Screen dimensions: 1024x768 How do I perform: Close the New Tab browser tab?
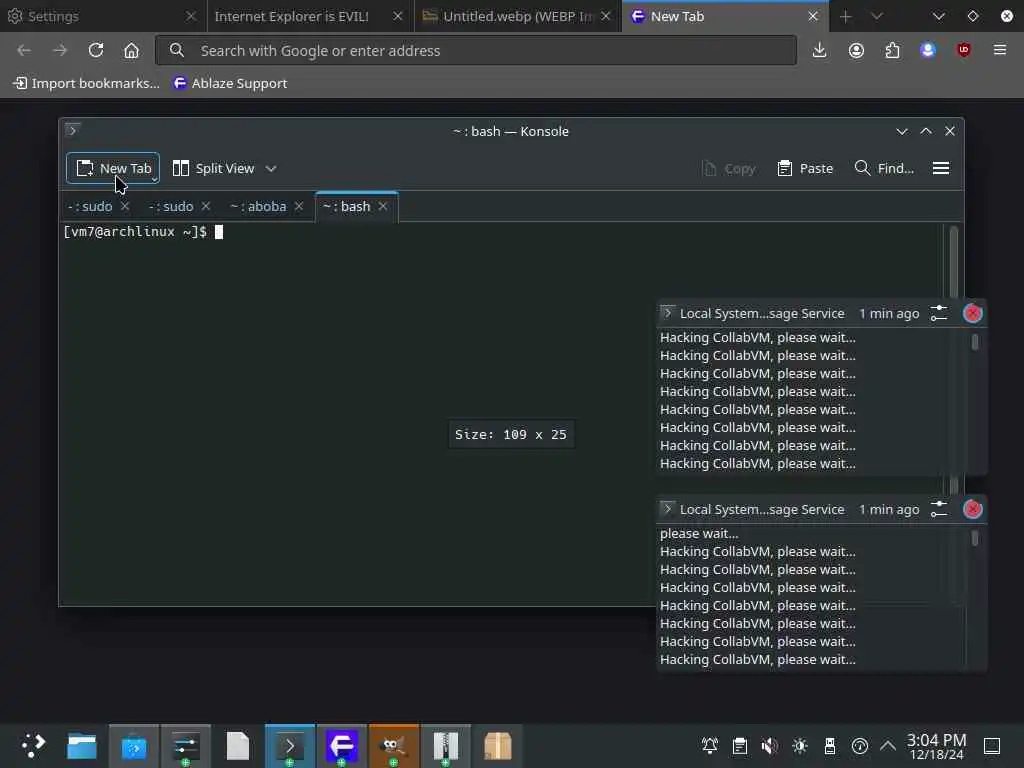(813, 16)
